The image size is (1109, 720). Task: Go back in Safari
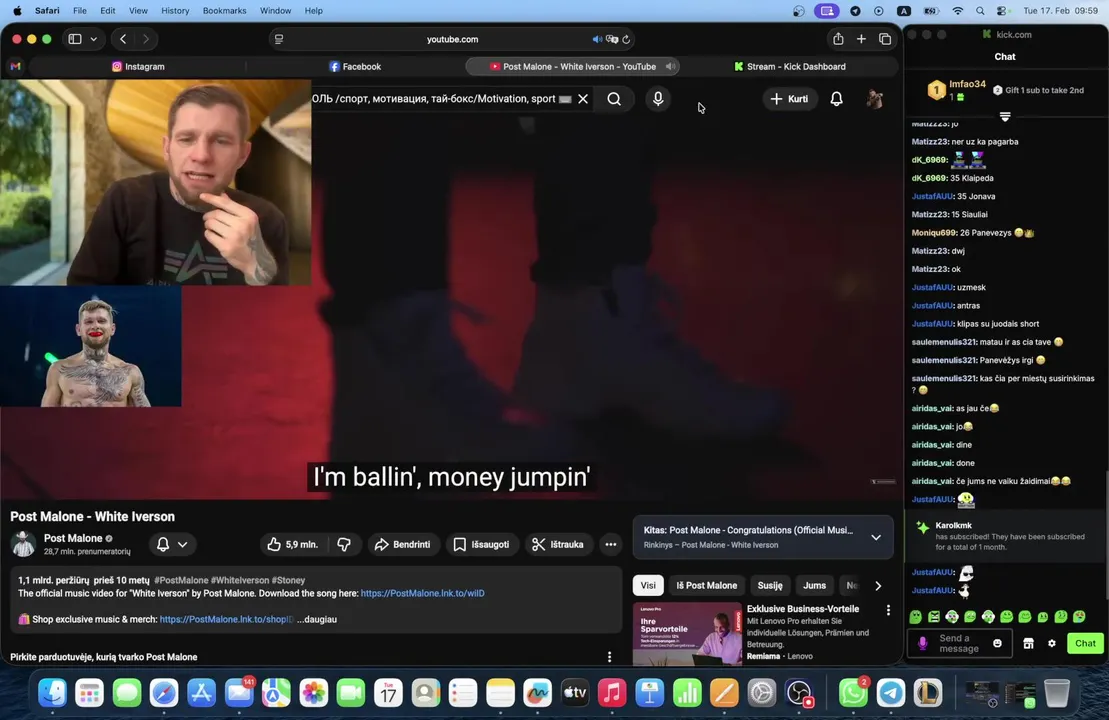123,39
